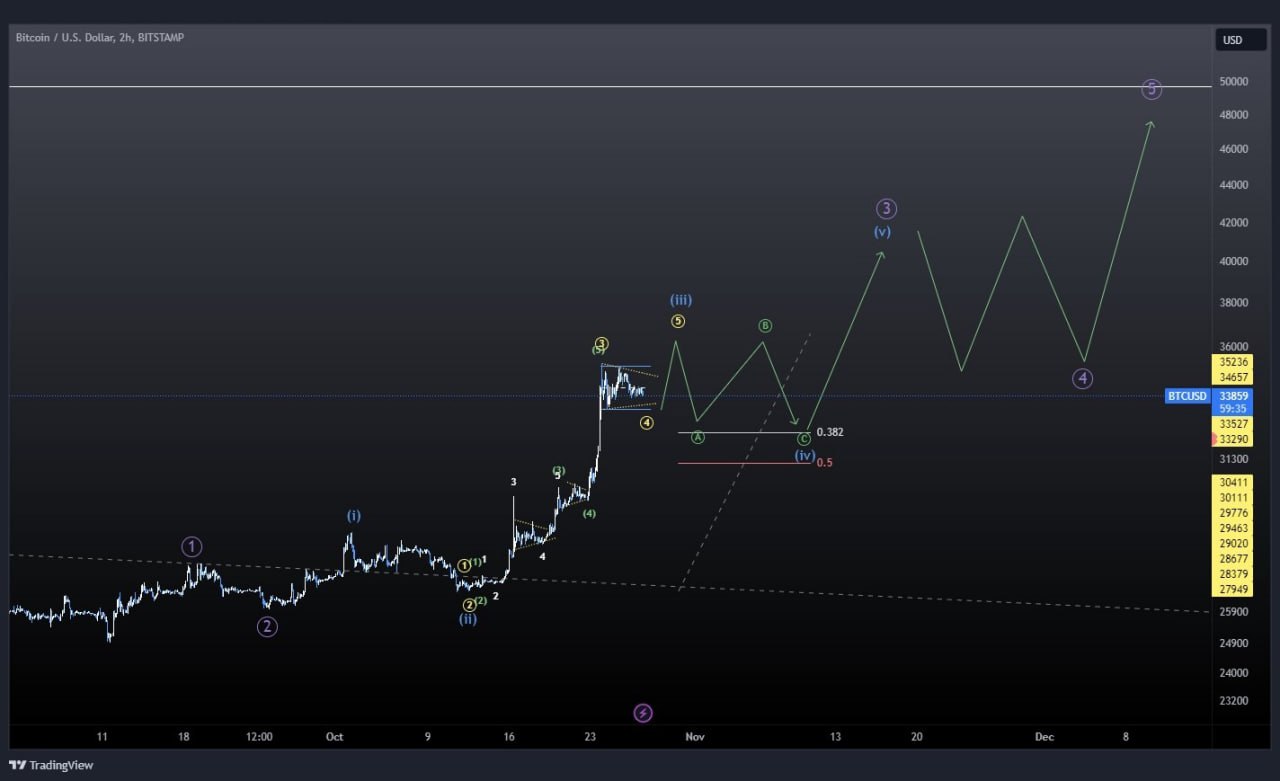
Task: Click the 0.382 Fibonacci level label
Action: click(830, 432)
